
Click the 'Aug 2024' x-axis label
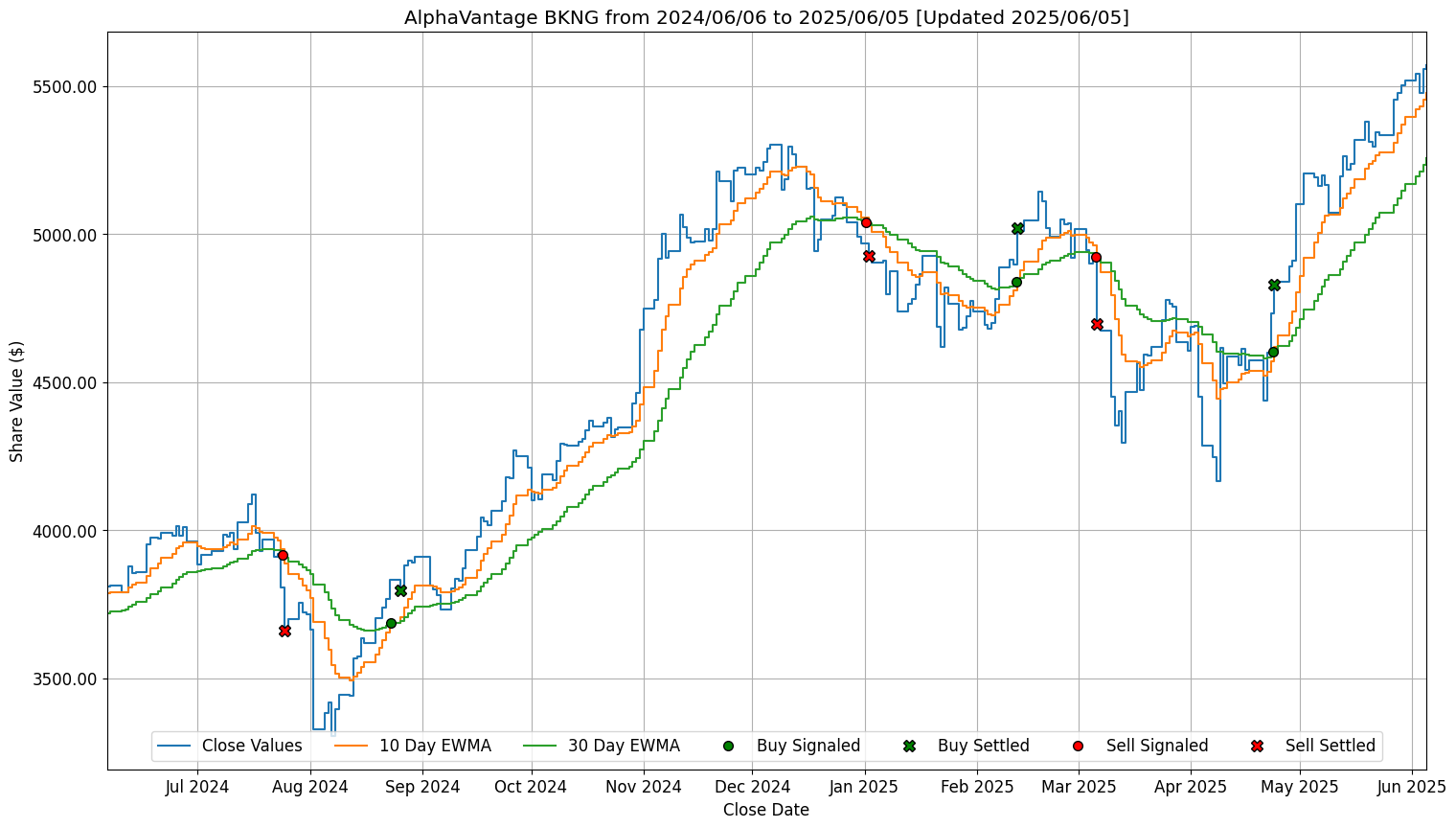coord(310,787)
